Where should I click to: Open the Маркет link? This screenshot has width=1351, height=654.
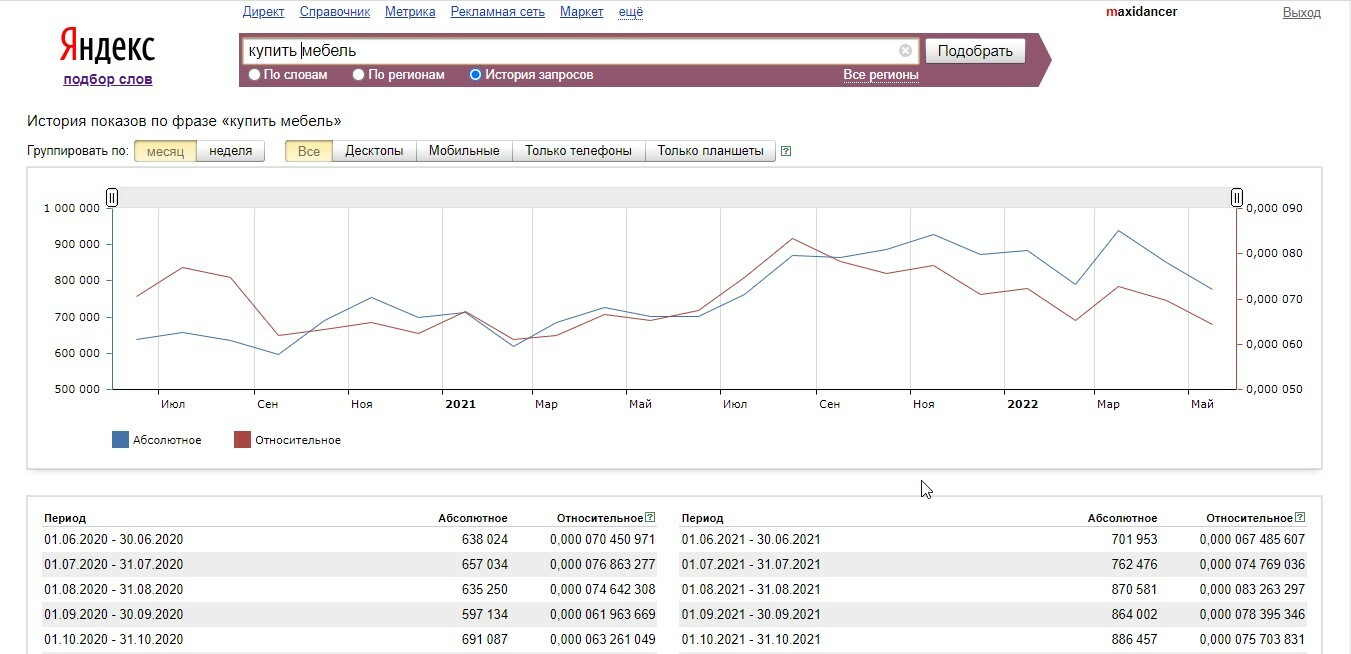[582, 12]
